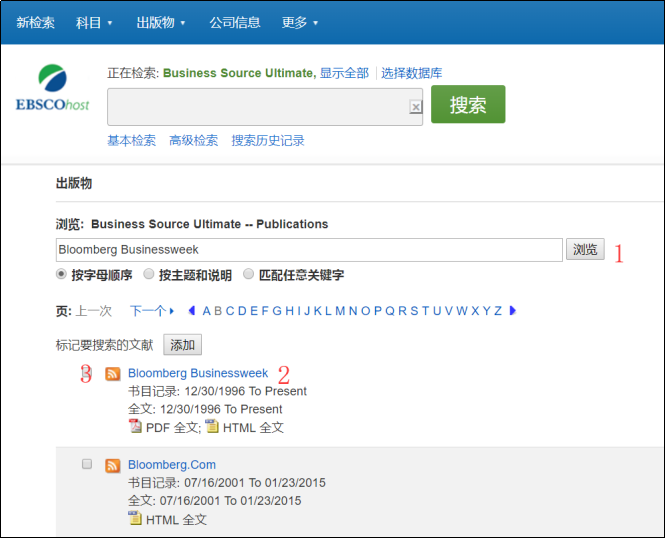Tick the checkbox for Bloomberg.Com
665x539 pixels.
(x=87, y=464)
